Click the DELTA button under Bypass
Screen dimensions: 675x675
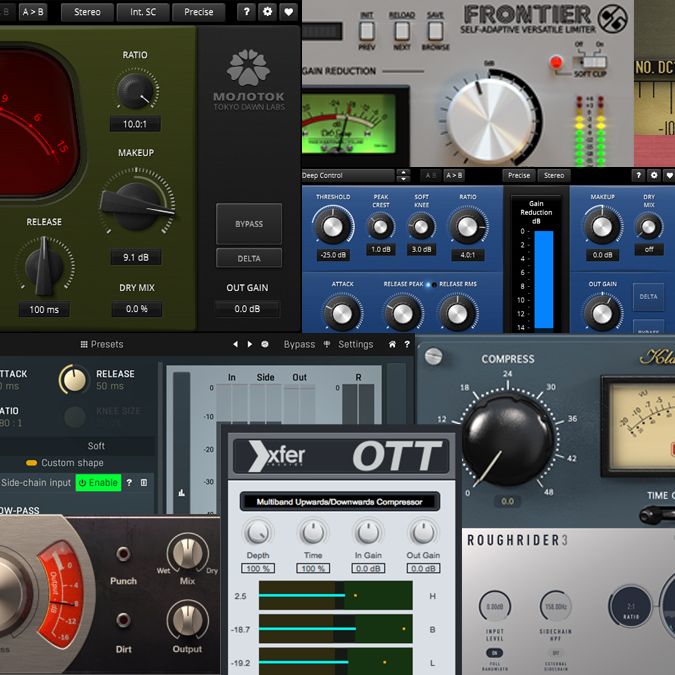click(x=249, y=258)
